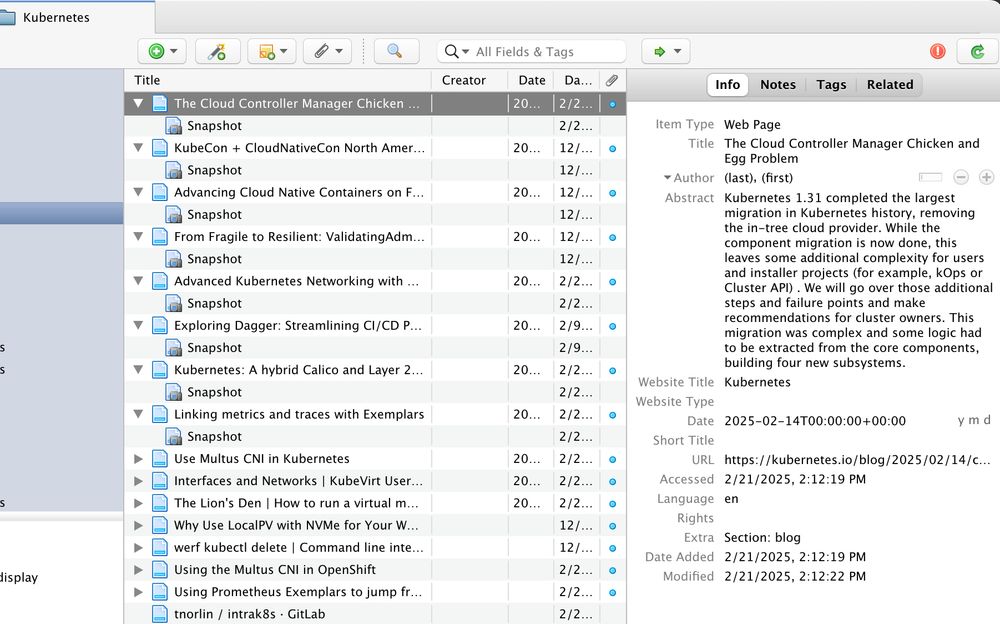
Task: Collapse Linking metrics and traces item
Action: 138,414
